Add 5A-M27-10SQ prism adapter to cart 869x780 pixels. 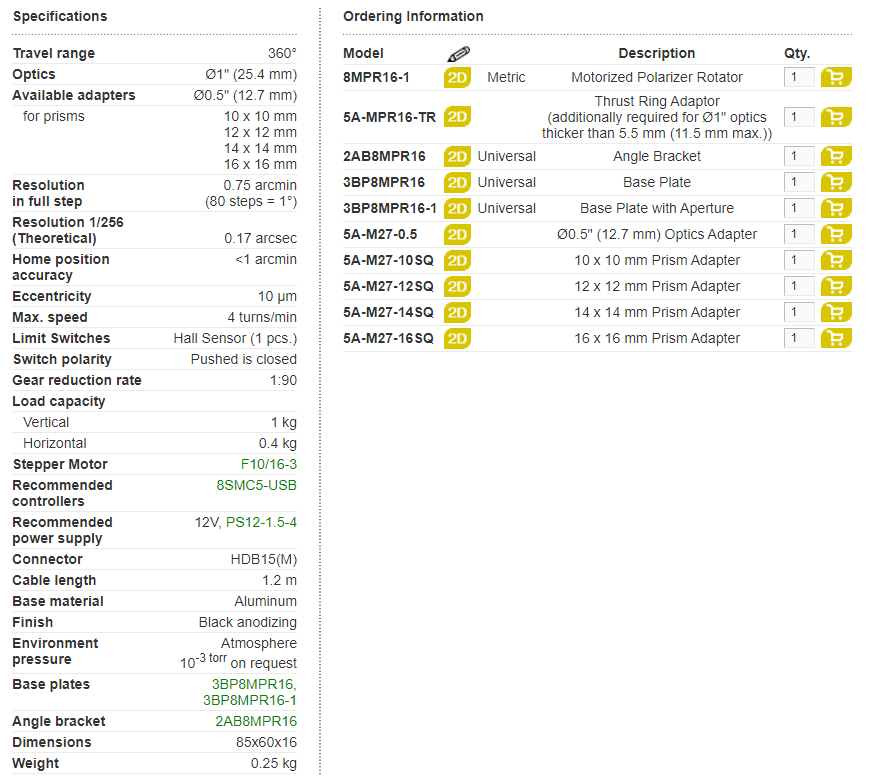[836, 260]
